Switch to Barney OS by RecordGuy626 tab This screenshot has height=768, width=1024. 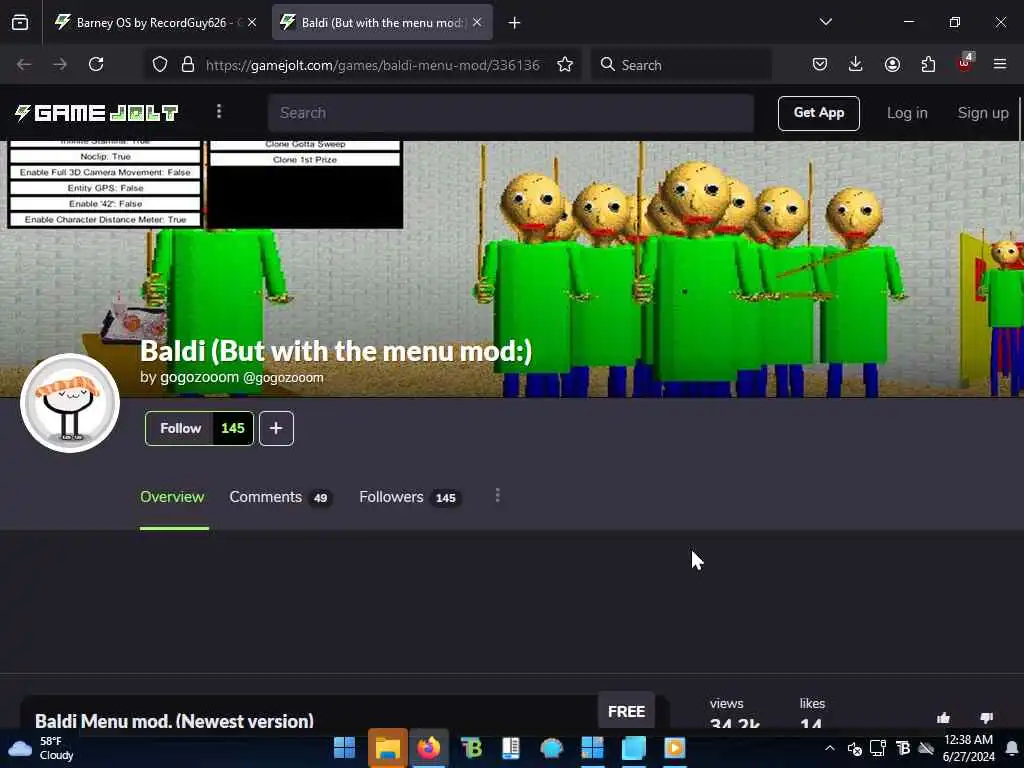pyautogui.click(x=155, y=23)
